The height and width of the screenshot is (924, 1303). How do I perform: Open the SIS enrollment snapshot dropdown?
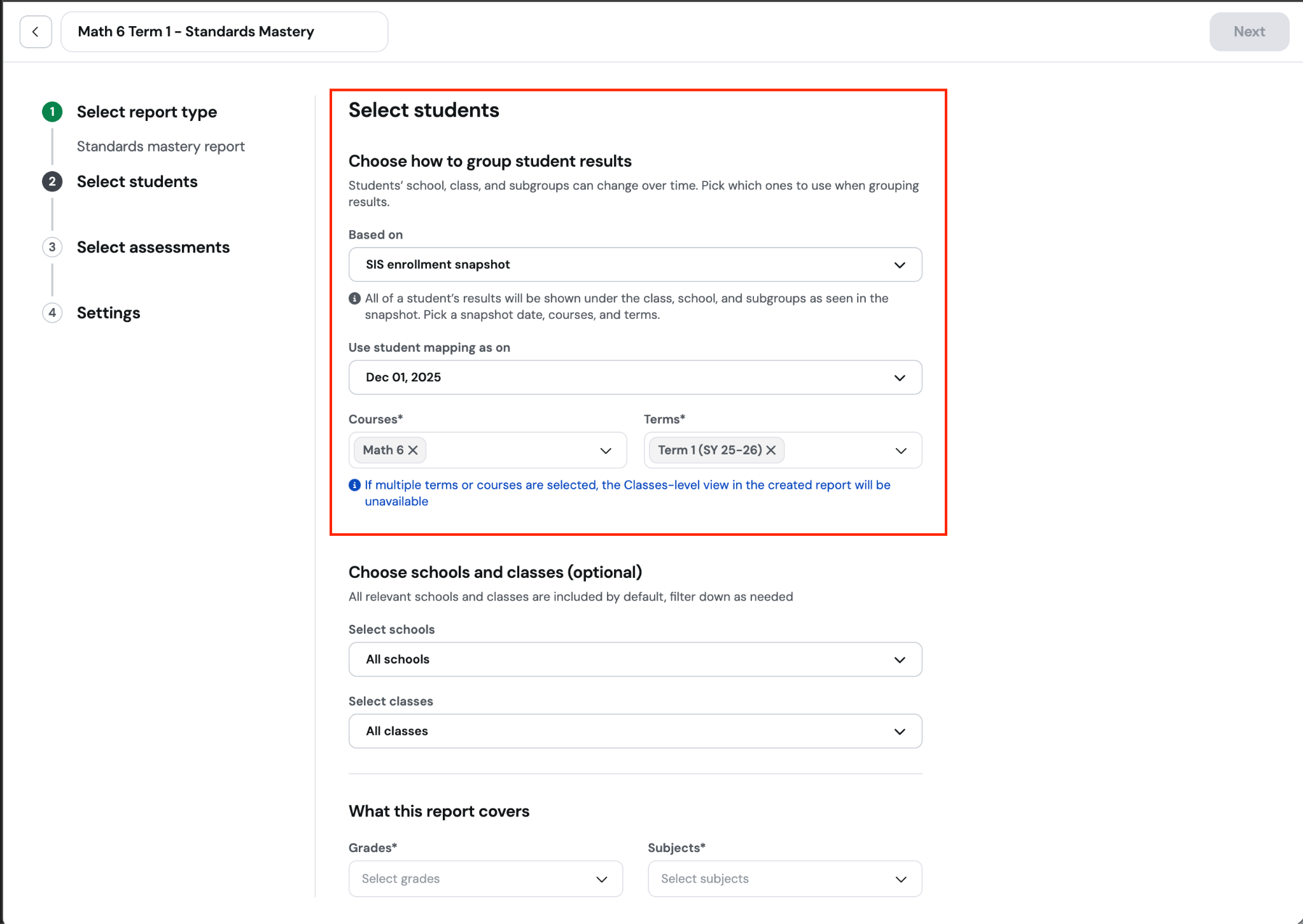pyautogui.click(x=635, y=265)
